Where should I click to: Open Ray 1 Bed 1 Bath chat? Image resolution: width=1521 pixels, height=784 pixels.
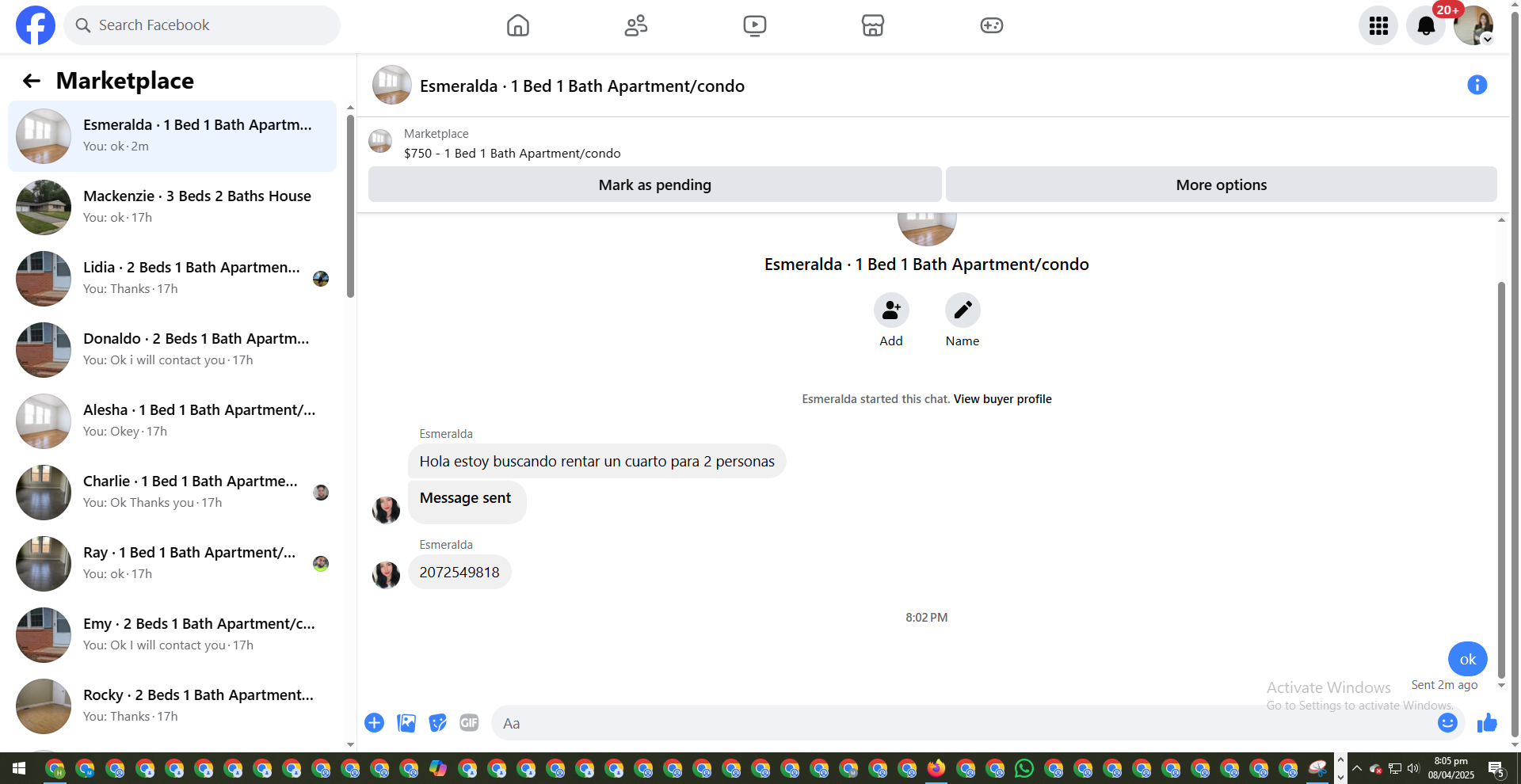(172, 564)
